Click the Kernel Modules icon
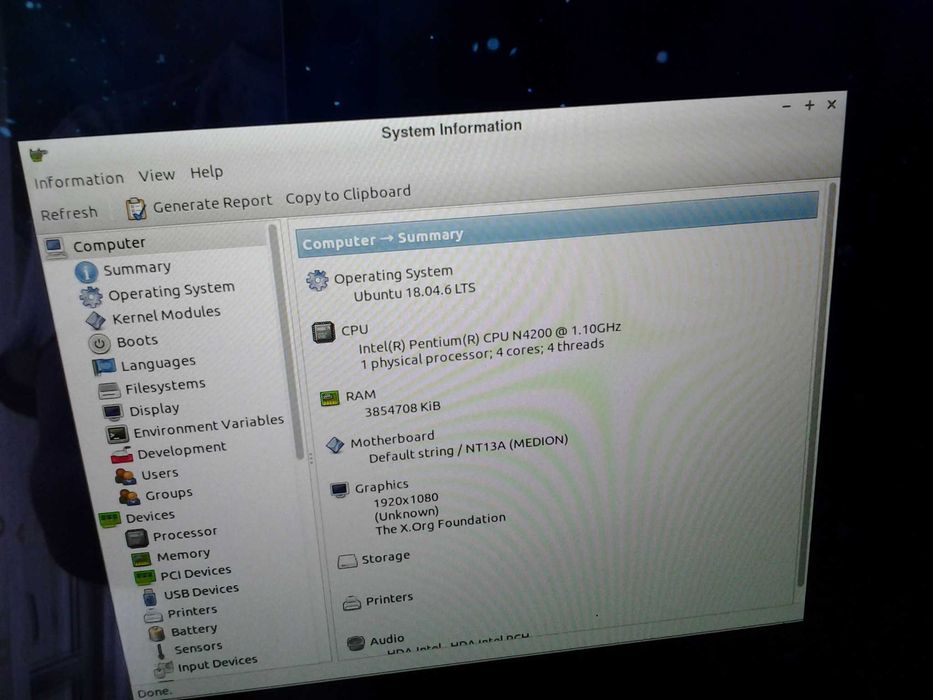 click(96, 320)
